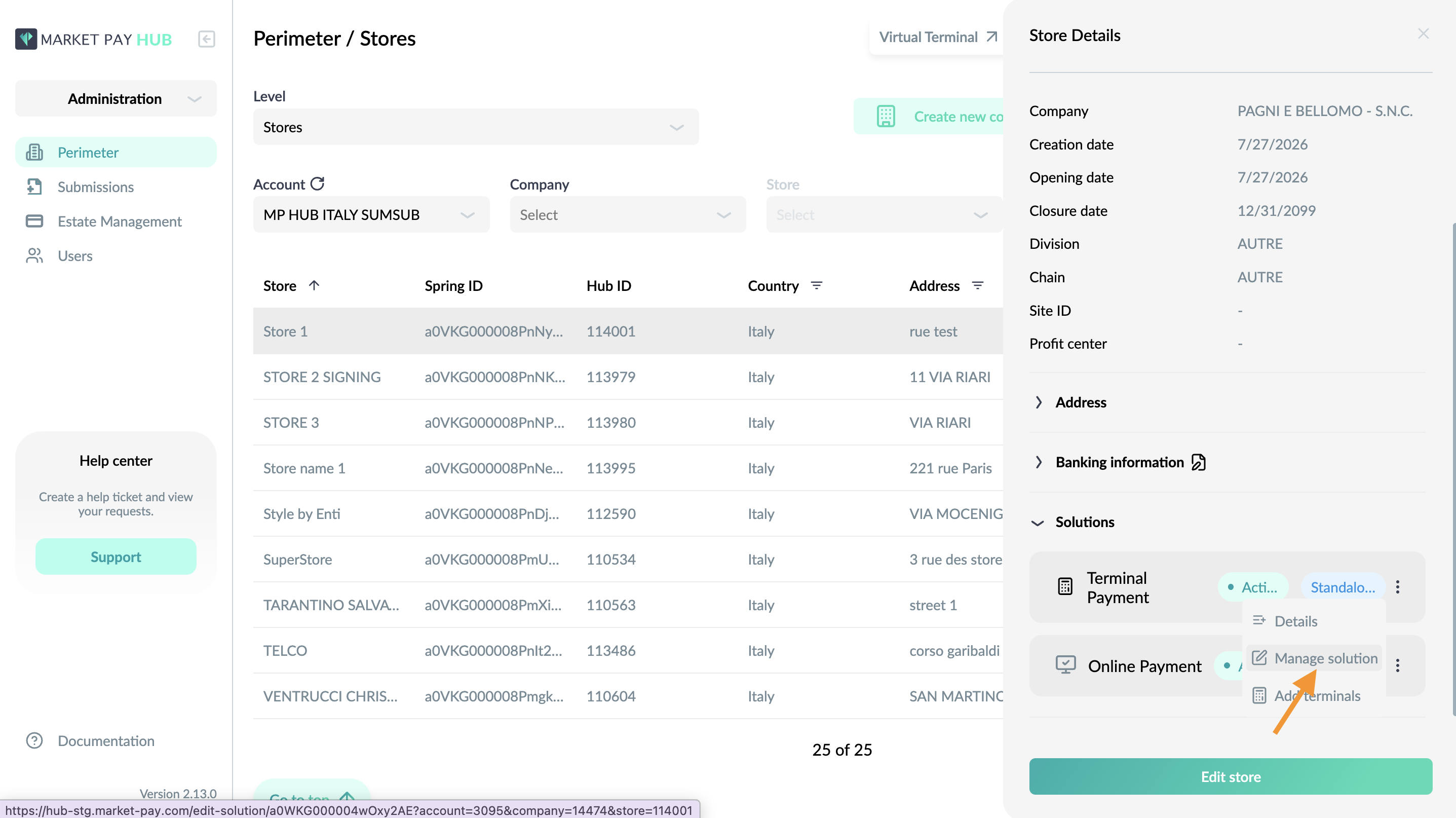Image resolution: width=1456 pixels, height=818 pixels.
Task: Click the Estate Management card icon
Action: tap(34, 221)
